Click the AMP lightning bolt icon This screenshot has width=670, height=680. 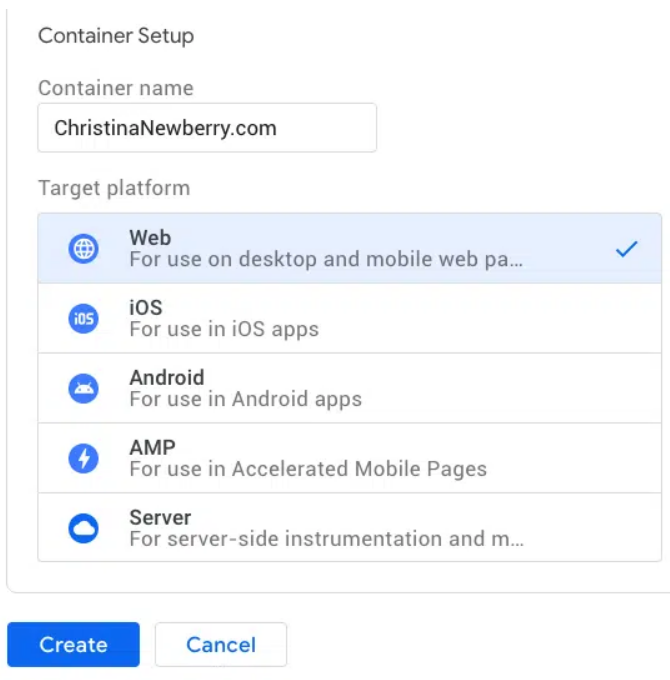[83, 458]
